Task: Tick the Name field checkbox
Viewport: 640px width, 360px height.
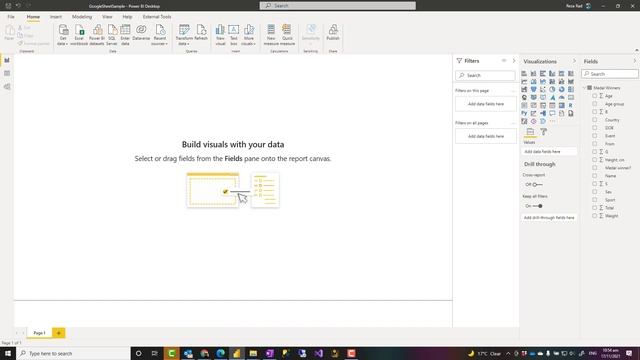Action: pyautogui.click(x=595, y=176)
